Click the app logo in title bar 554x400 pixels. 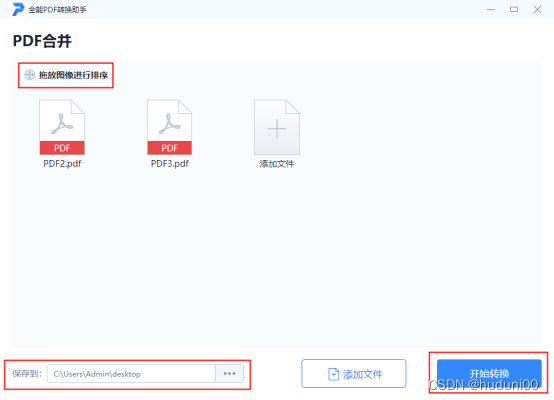coord(18,9)
